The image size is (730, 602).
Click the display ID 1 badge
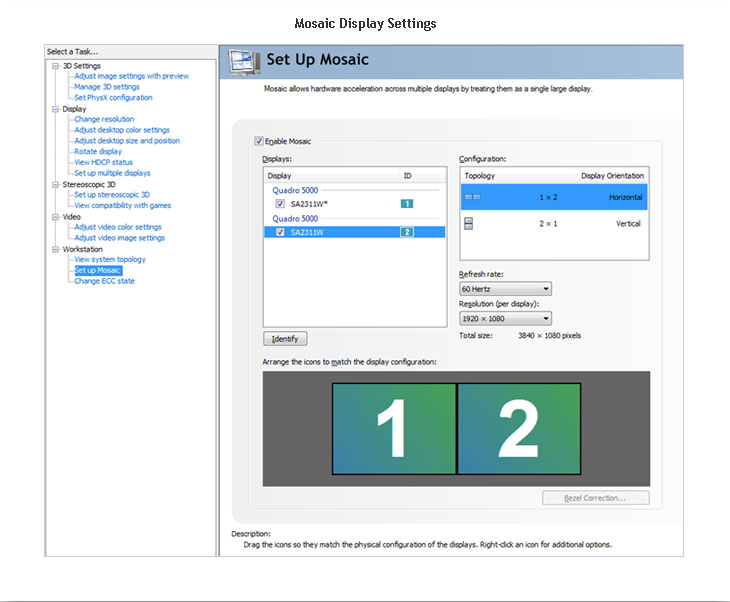click(407, 203)
